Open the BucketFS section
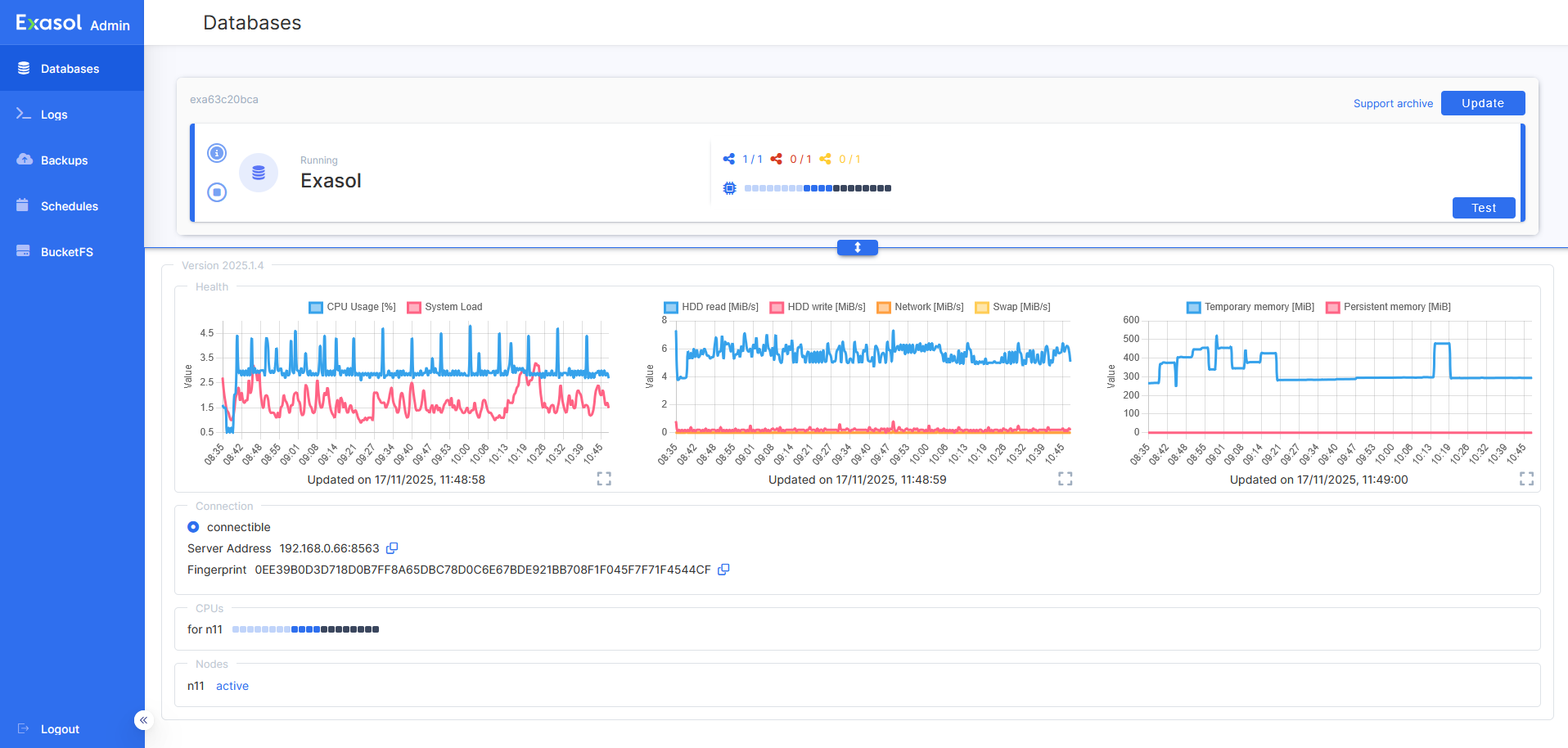This screenshot has height=748, width=1568. click(66, 251)
